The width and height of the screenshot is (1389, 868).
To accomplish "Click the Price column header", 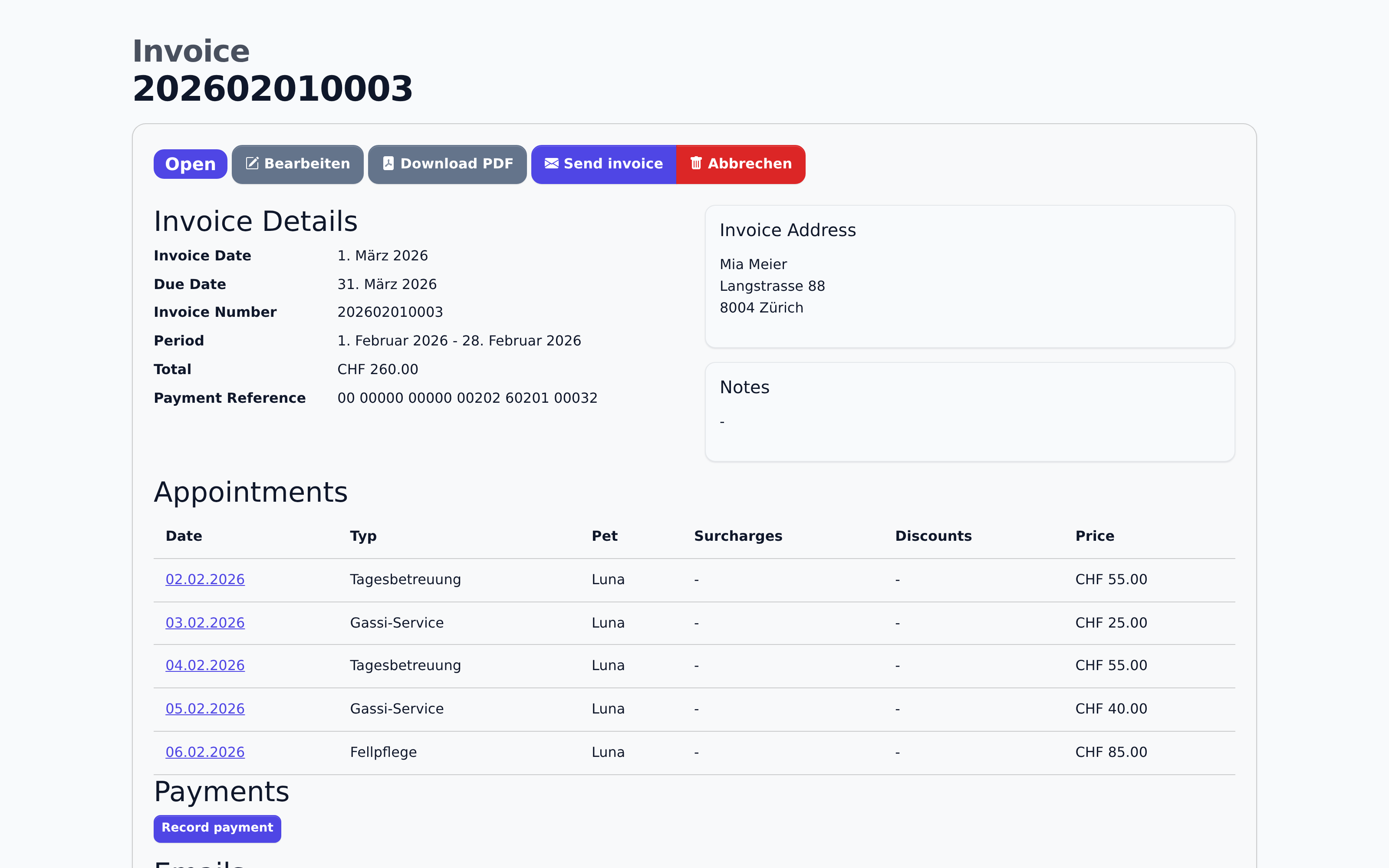I will 1095,536.
